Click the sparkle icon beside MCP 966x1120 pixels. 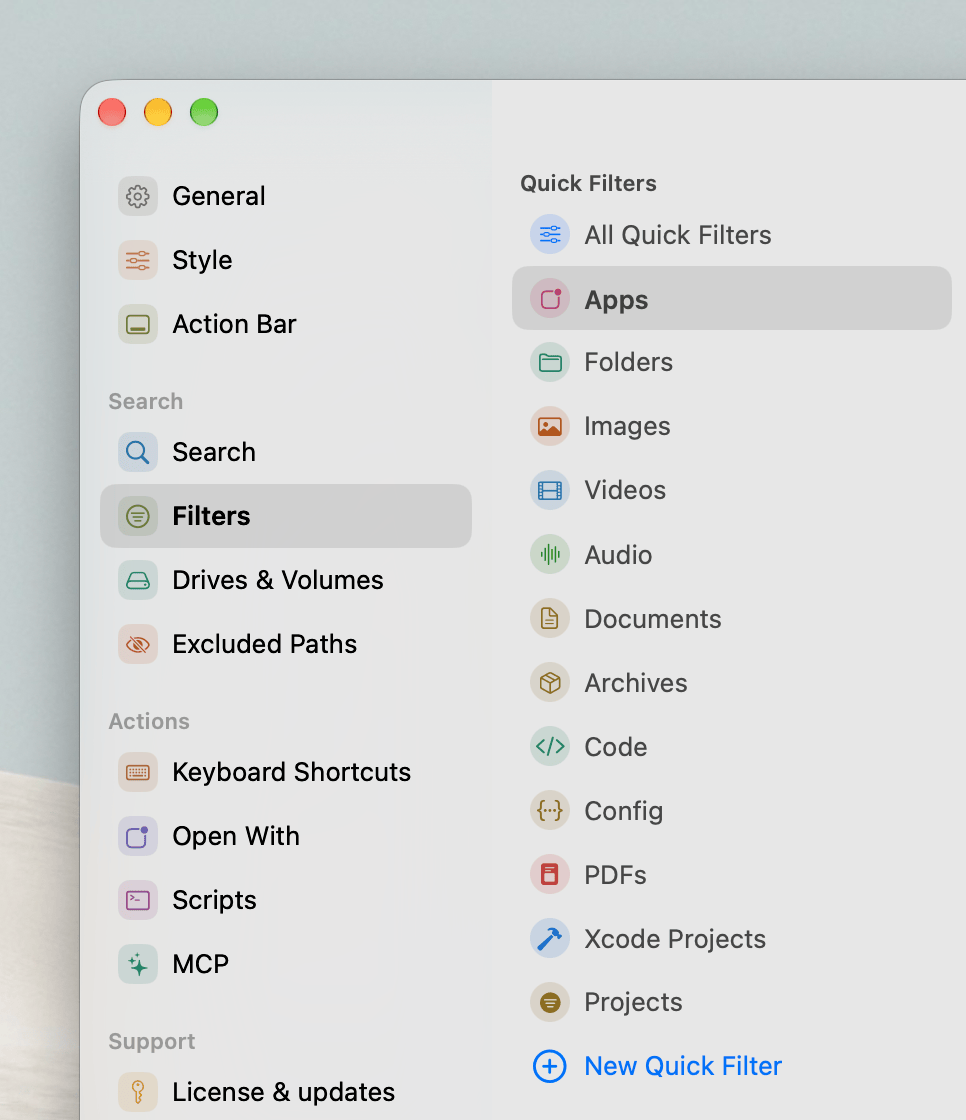coord(138,964)
